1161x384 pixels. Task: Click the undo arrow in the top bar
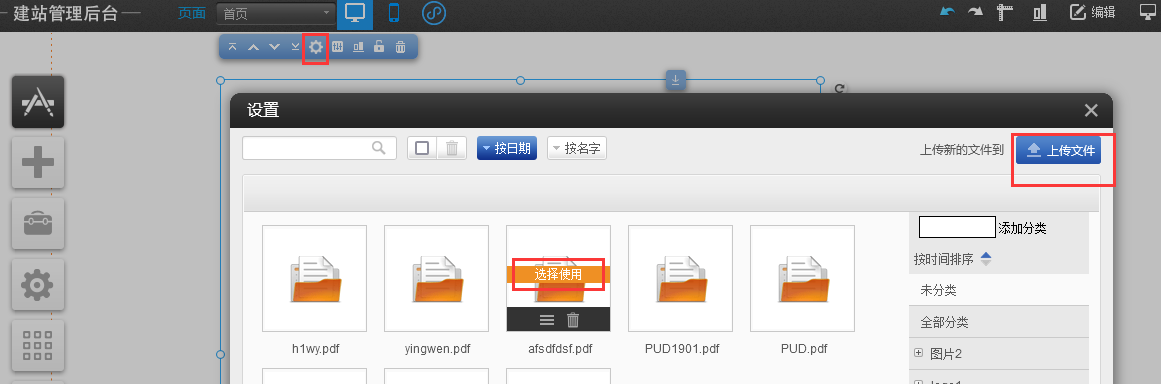(947, 12)
